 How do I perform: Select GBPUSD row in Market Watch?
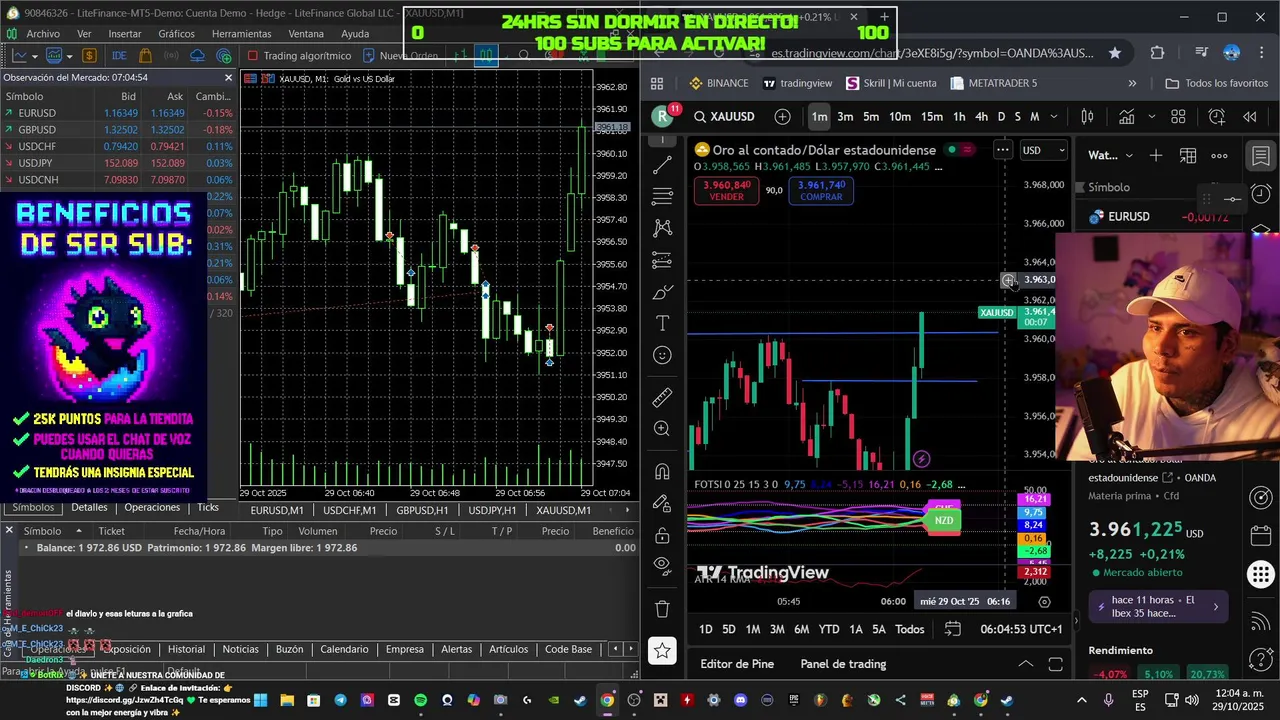[x=118, y=130]
